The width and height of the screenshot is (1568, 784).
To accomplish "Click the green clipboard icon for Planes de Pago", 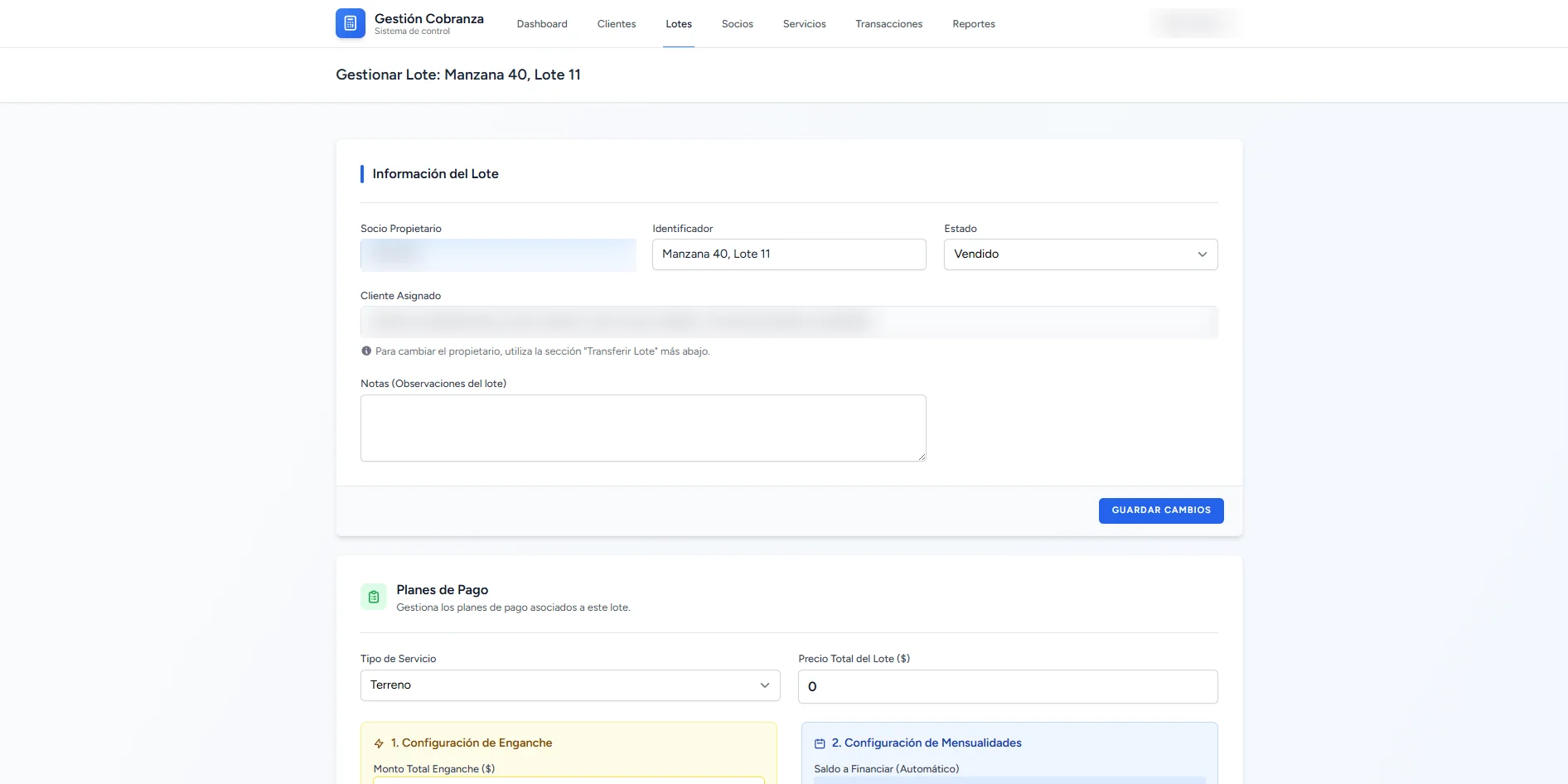I will (374, 597).
